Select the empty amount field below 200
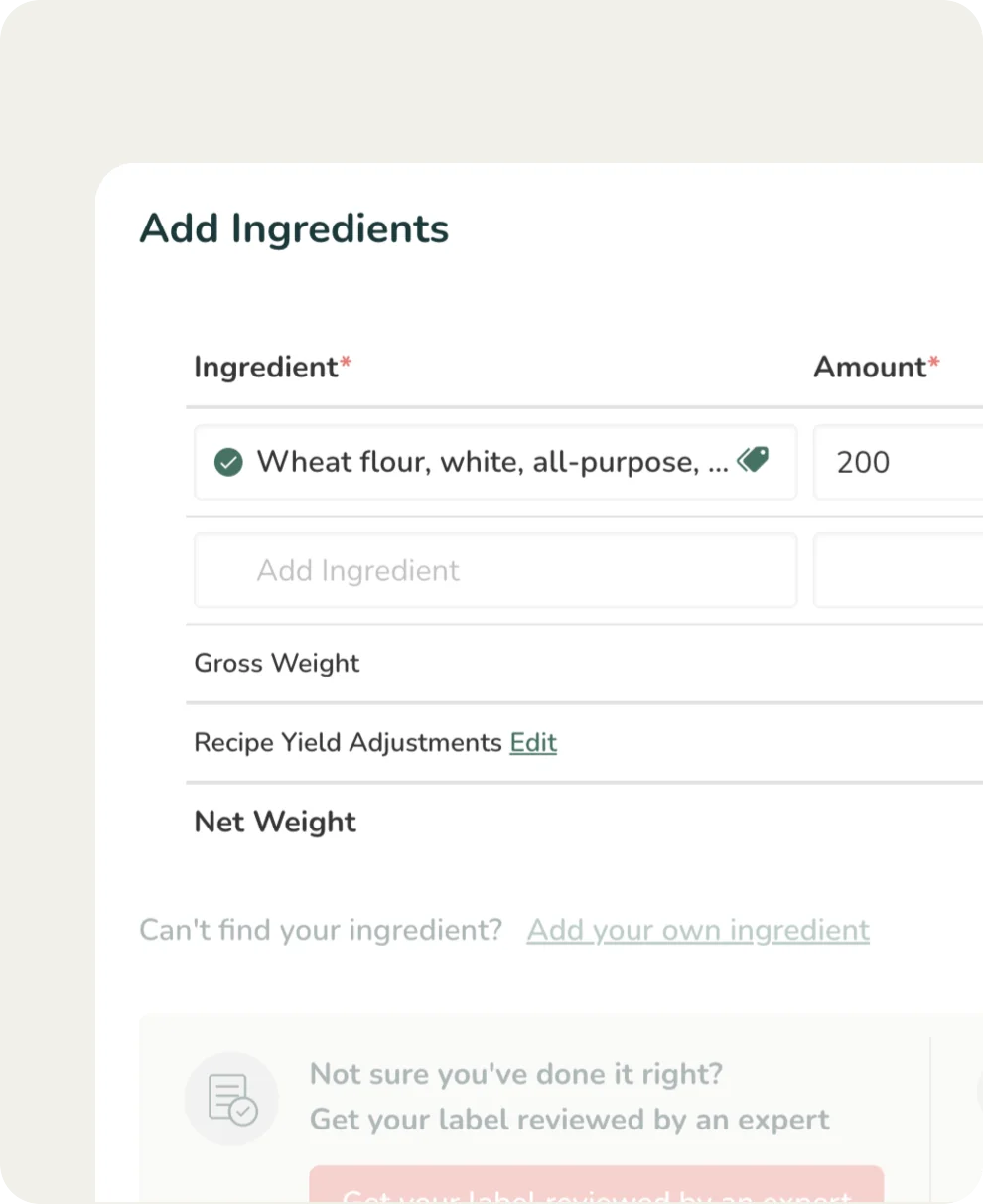Image resolution: width=983 pixels, height=1204 pixels. coord(899,570)
